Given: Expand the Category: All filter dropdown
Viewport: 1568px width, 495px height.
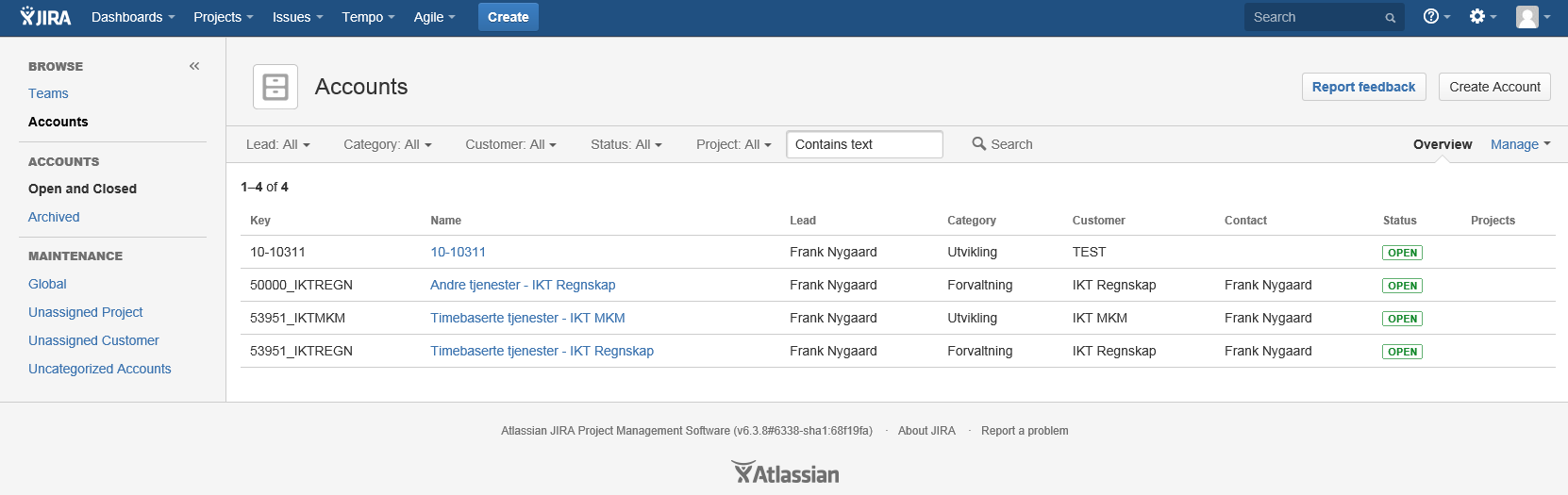Looking at the screenshot, I should [388, 144].
